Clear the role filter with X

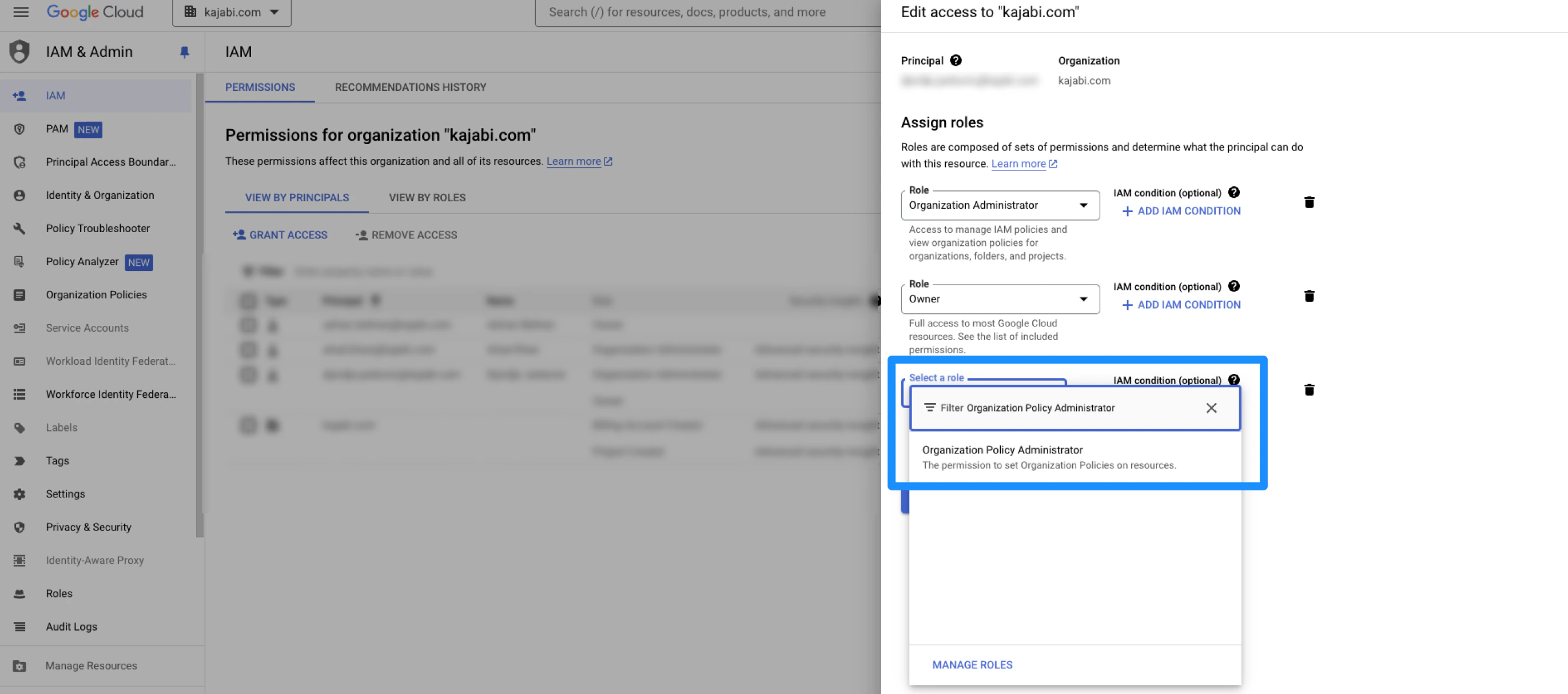pos(1211,408)
